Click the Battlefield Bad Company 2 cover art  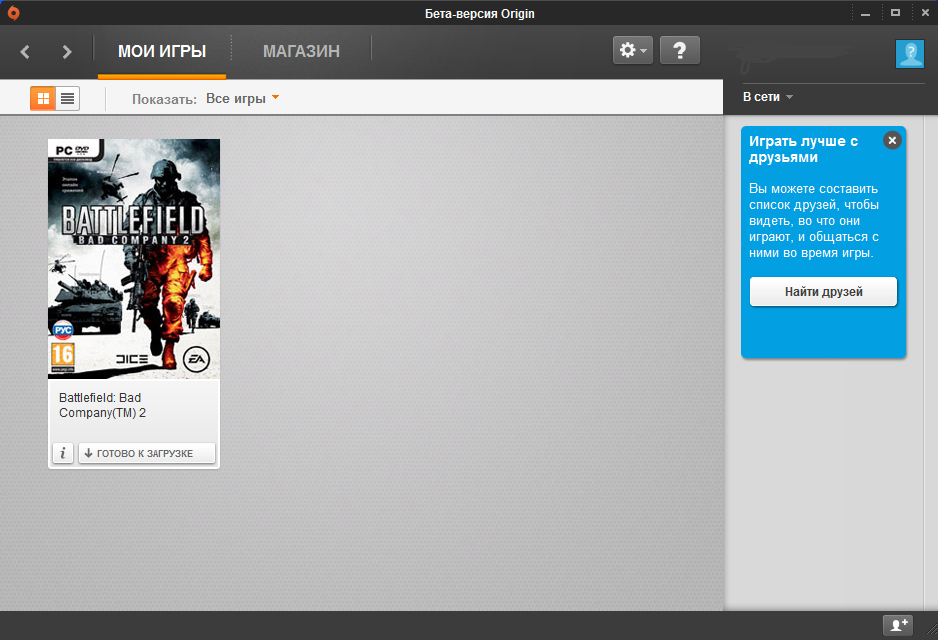(x=134, y=258)
